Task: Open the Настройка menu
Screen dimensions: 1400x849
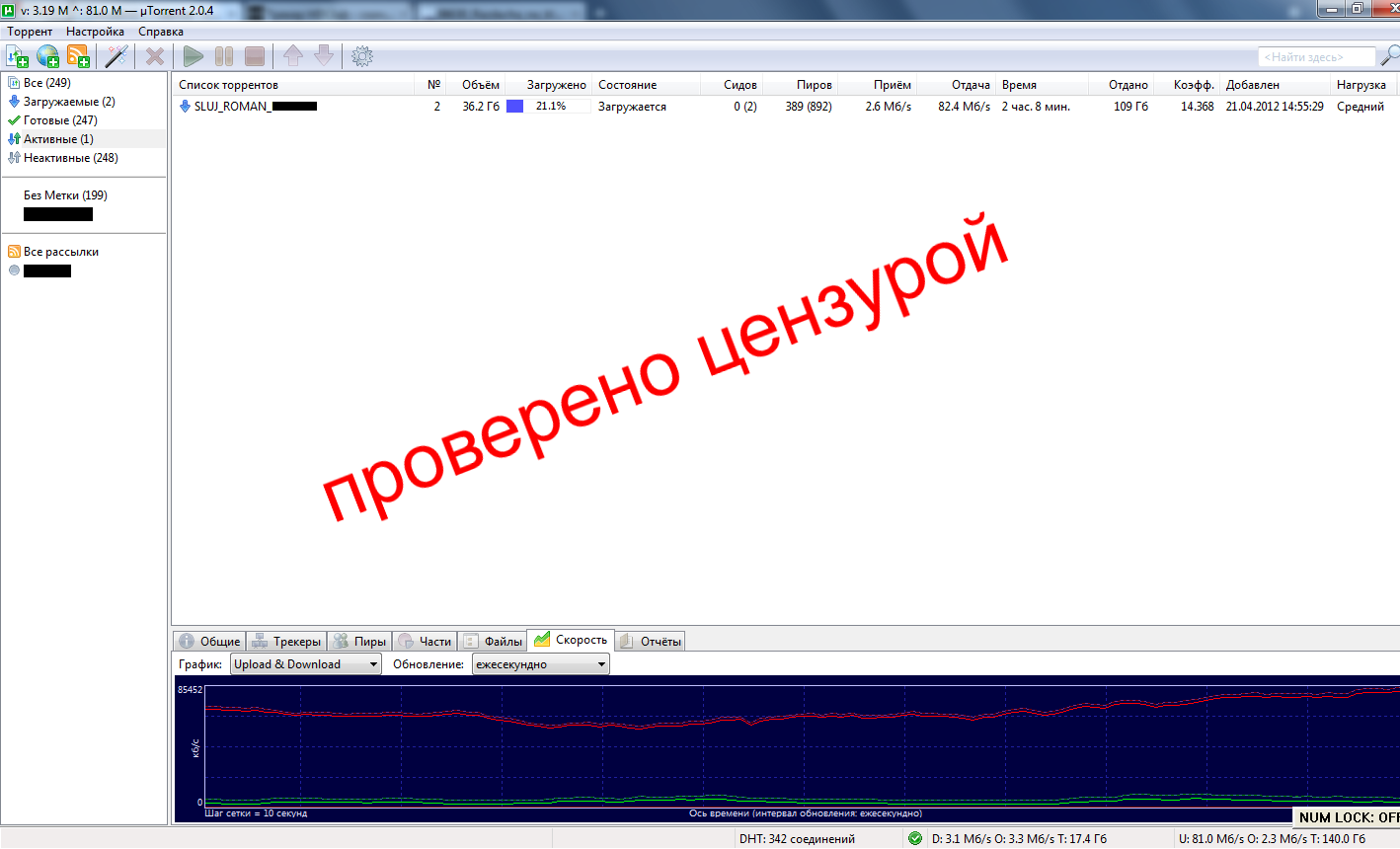Action: pos(95,32)
